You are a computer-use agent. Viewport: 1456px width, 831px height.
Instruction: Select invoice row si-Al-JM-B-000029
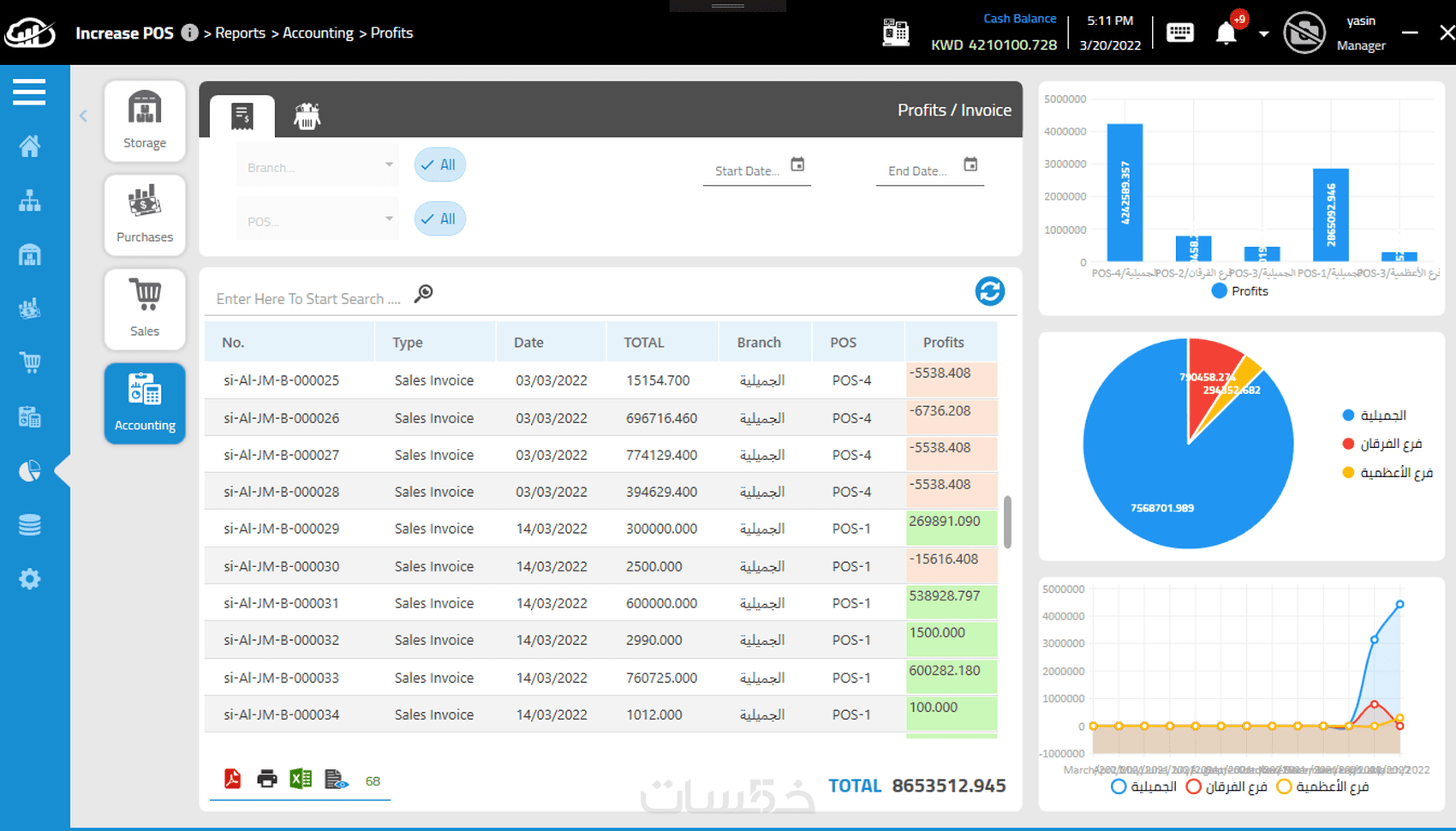pyautogui.click(x=600, y=529)
